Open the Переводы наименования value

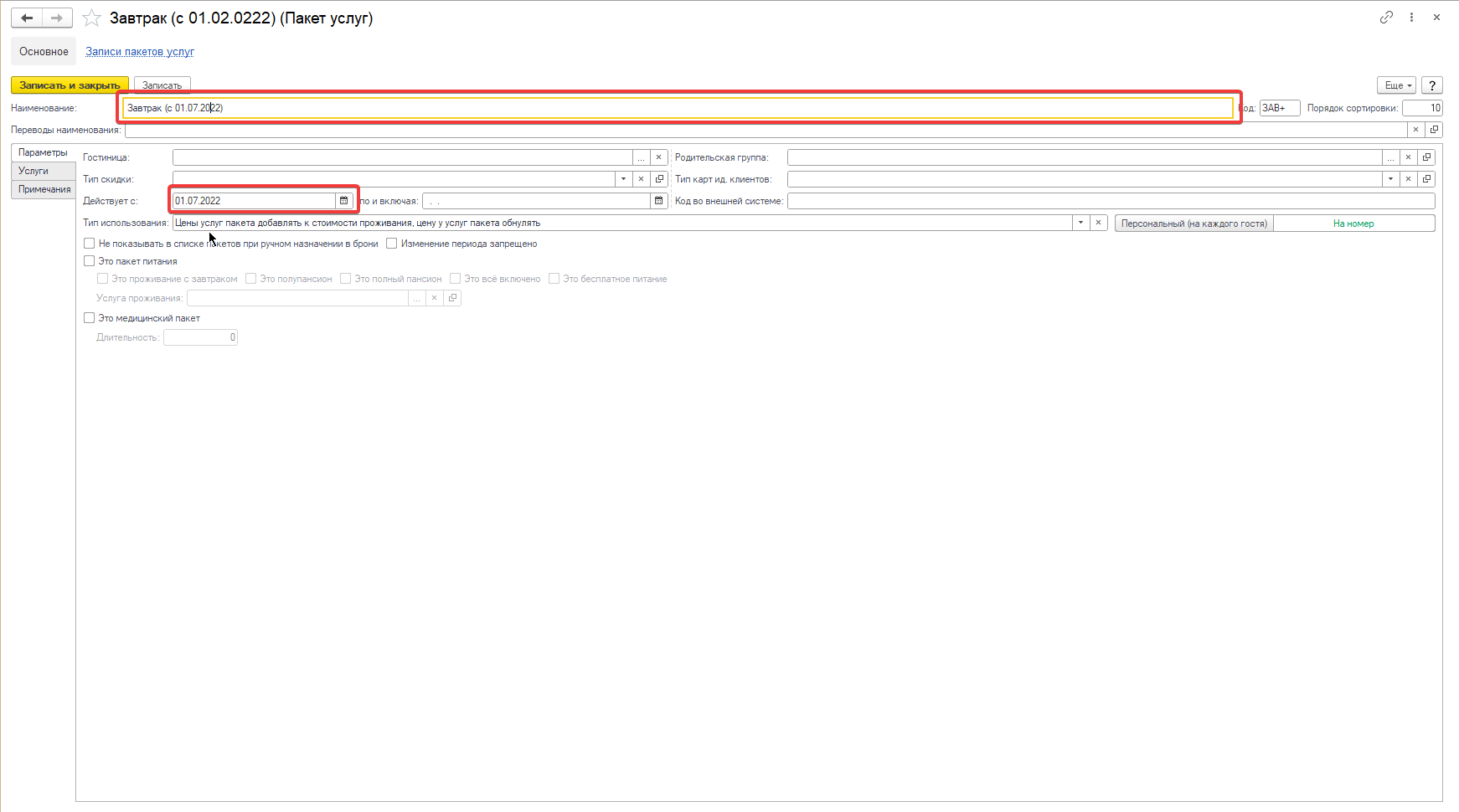pos(1434,130)
